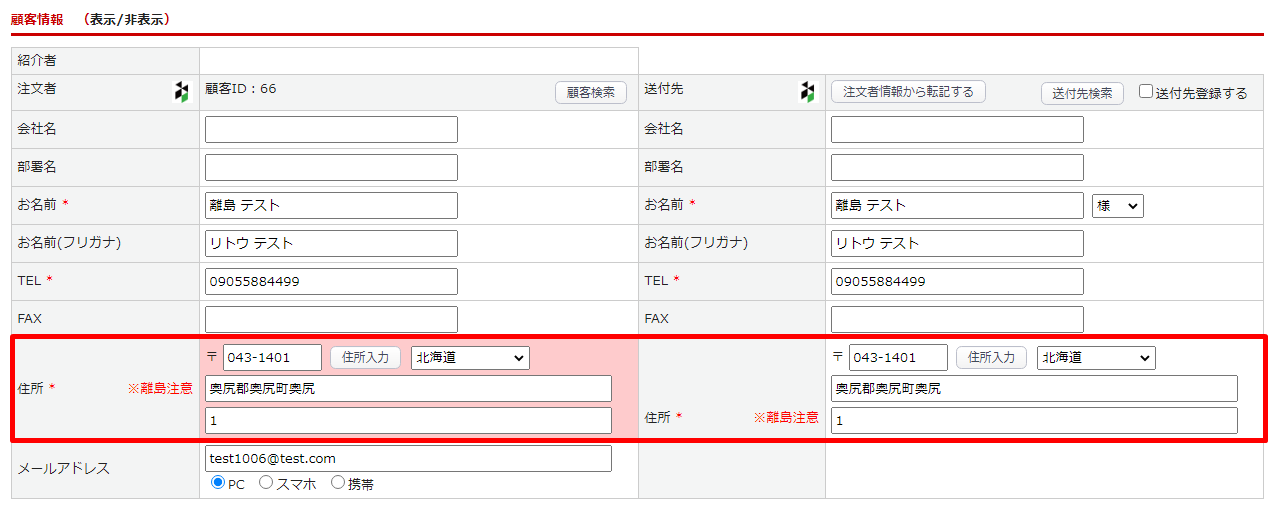Click the shipping TEL input field
Viewport: 1284px width, 515px height.
pyautogui.click(x=957, y=282)
